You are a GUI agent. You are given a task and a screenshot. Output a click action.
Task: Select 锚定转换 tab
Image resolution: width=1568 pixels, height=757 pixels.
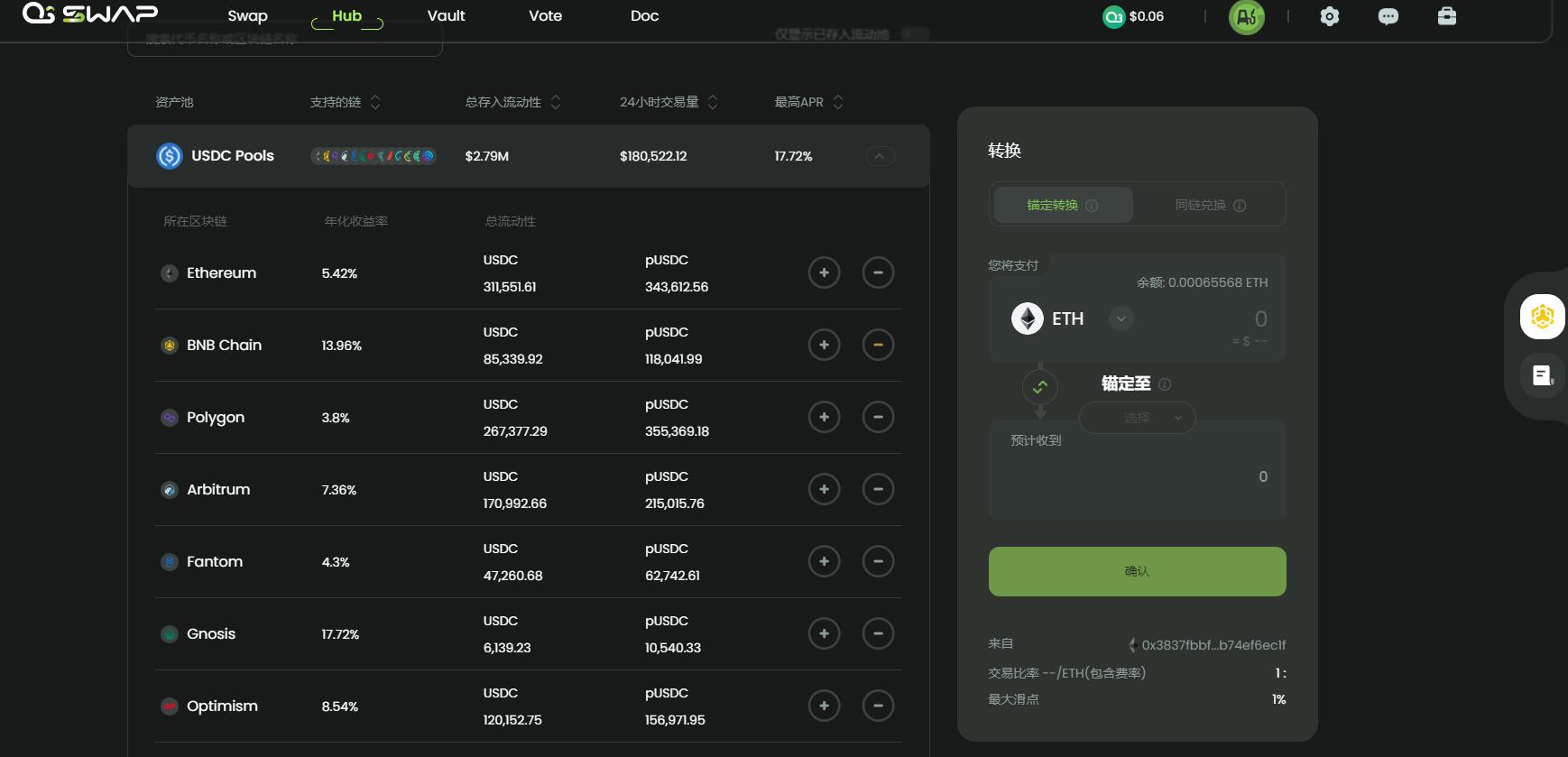pos(1064,205)
